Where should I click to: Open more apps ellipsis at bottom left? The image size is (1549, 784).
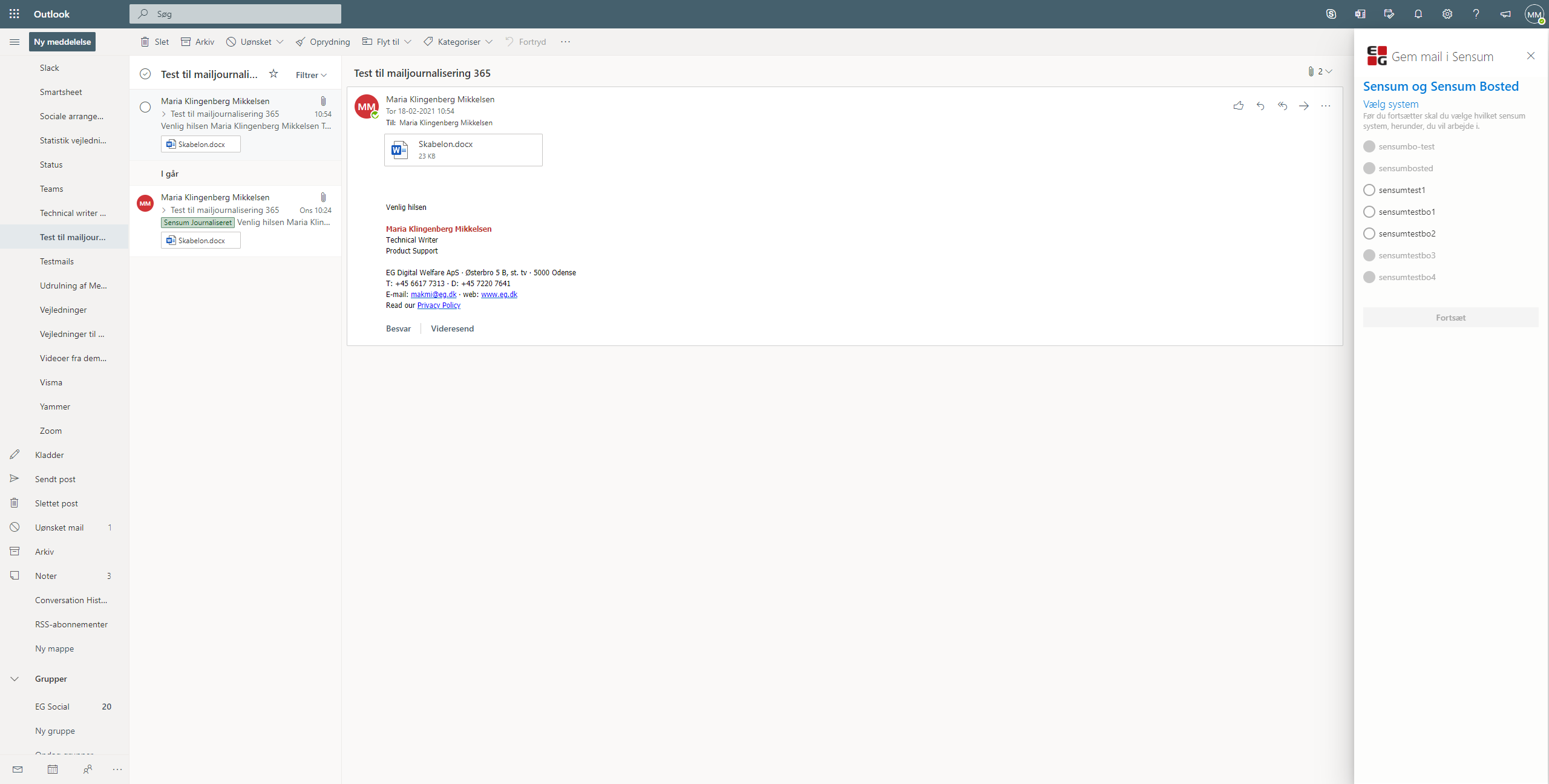pos(117,769)
